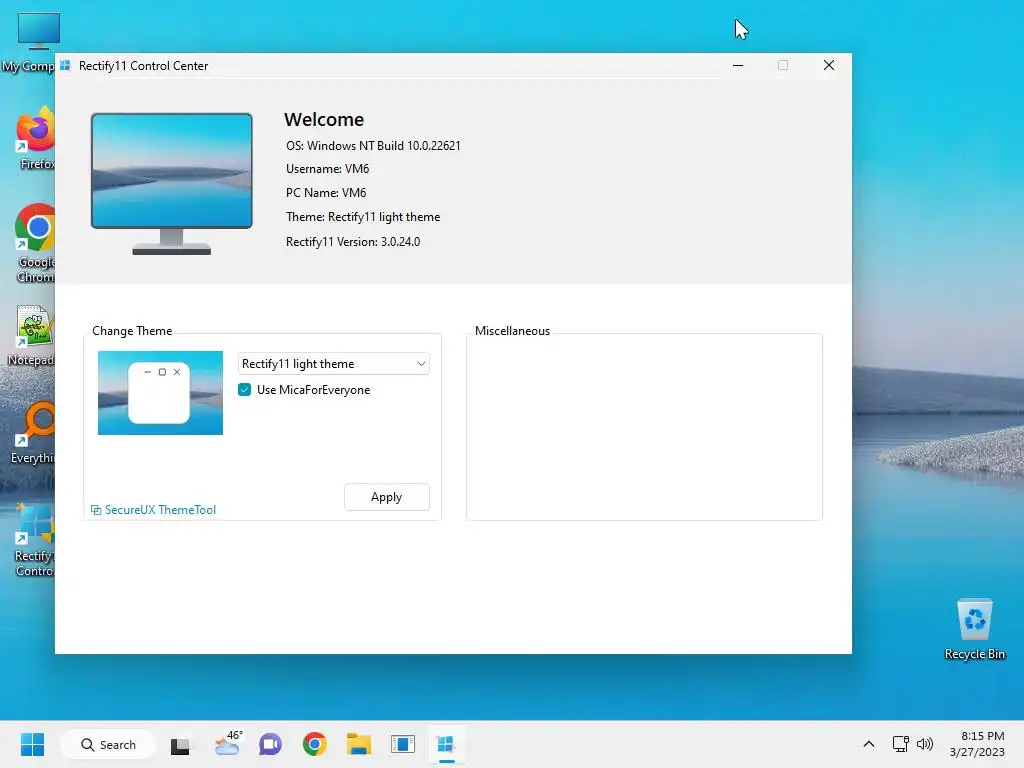Open the volume tray icon
Image resolution: width=1024 pixels, height=768 pixels.
pyautogui.click(x=925, y=744)
